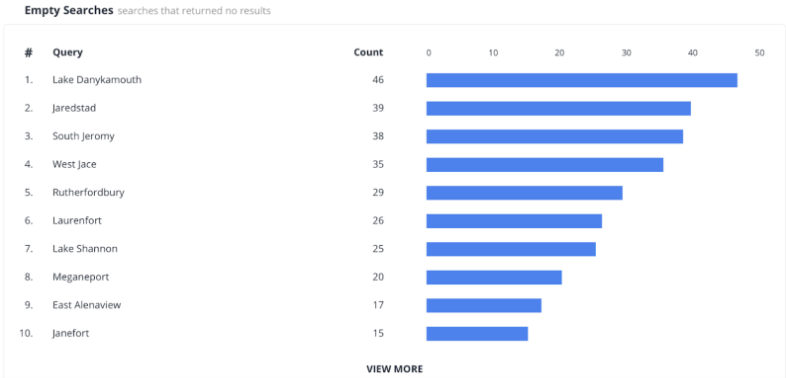Select the Janefort chart bar
Viewport: 786px width, 378px height.
pyautogui.click(x=477, y=333)
